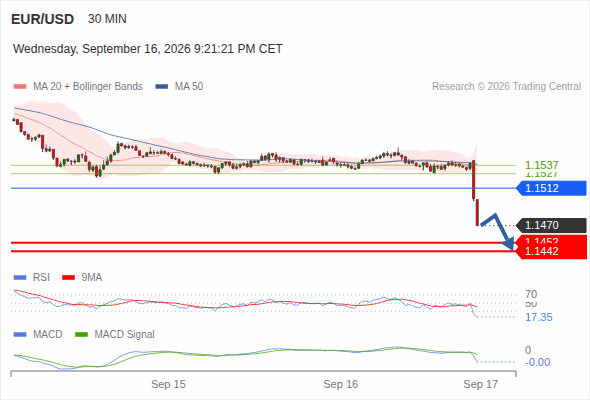Click the MACD blue legend swatch
Viewport: 590px width, 400px height.
coord(20,335)
